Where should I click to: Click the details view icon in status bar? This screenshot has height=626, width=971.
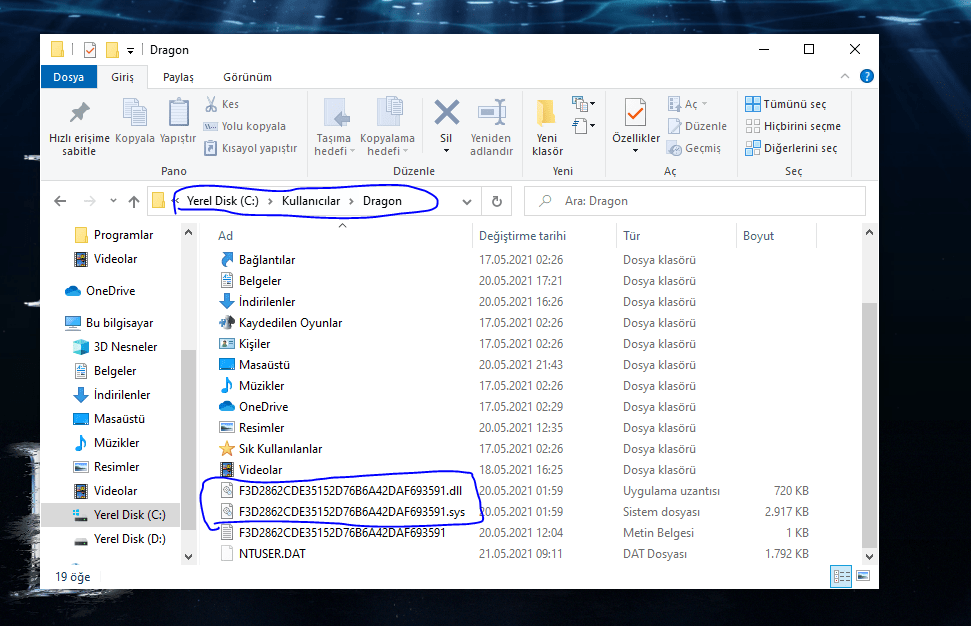(841, 577)
